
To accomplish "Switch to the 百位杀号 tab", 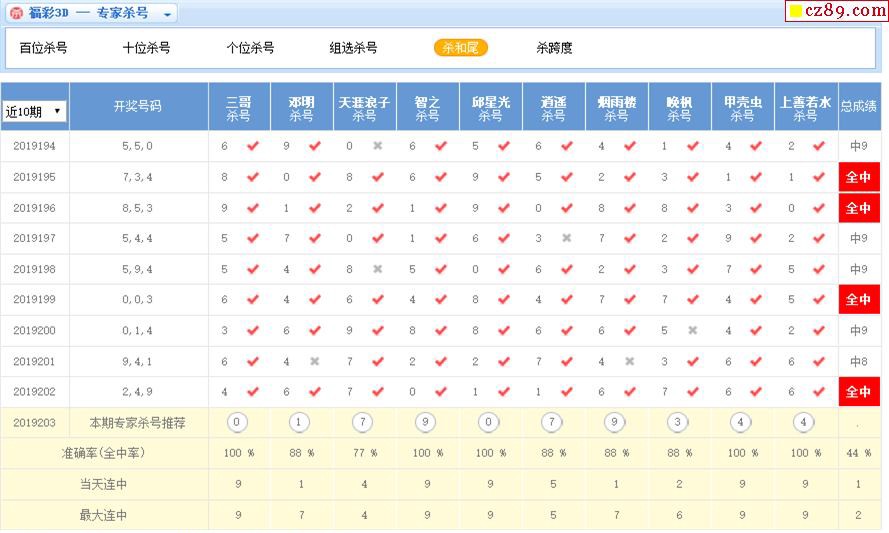I will pyautogui.click(x=43, y=48).
